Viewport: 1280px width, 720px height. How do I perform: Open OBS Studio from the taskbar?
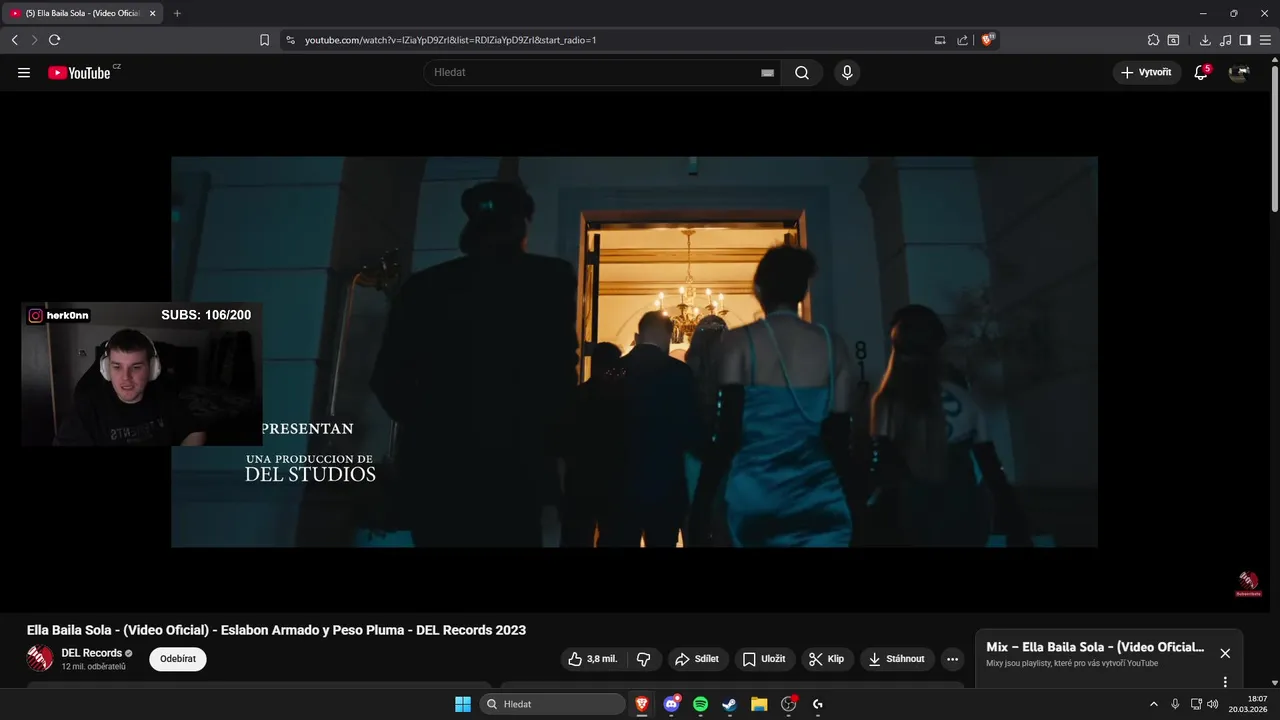pyautogui.click(x=788, y=704)
